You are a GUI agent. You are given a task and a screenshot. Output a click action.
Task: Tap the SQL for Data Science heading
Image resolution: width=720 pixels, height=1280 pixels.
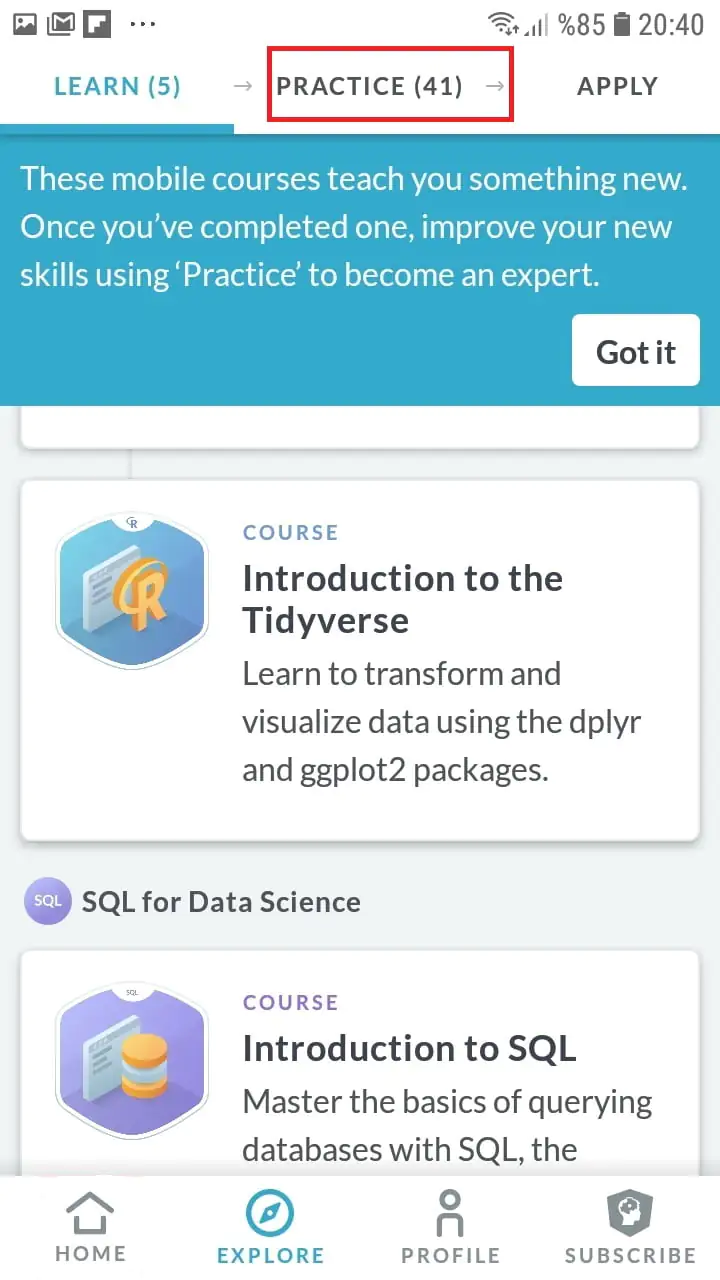pos(221,901)
